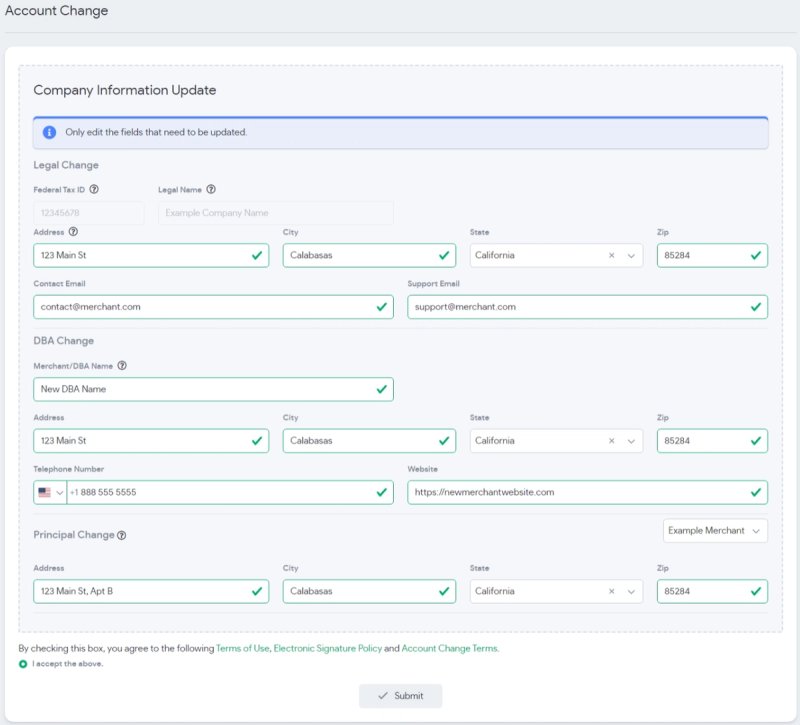Click the Principal Change help icon
Image resolution: width=800 pixels, height=725 pixels.
click(x=121, y=535)
